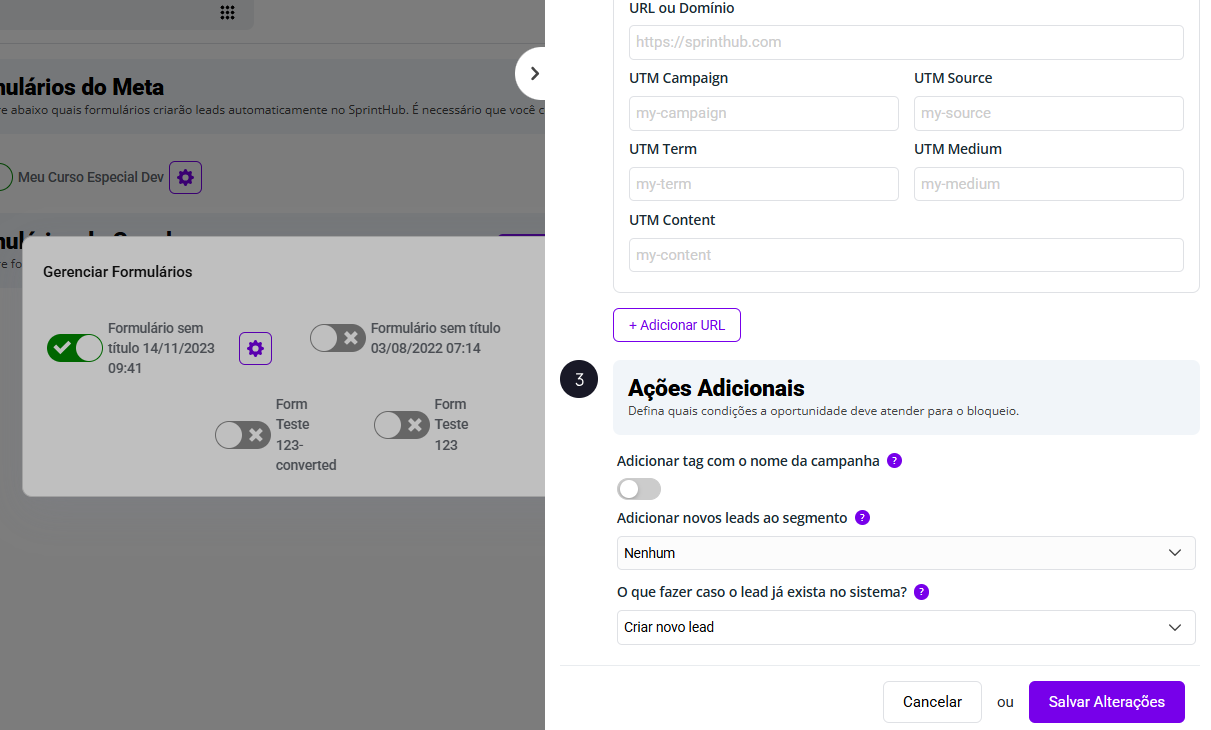Screen dimensions: 1211x730
Task: Click the + Adicionar URL button
Action: coord(676,325)
